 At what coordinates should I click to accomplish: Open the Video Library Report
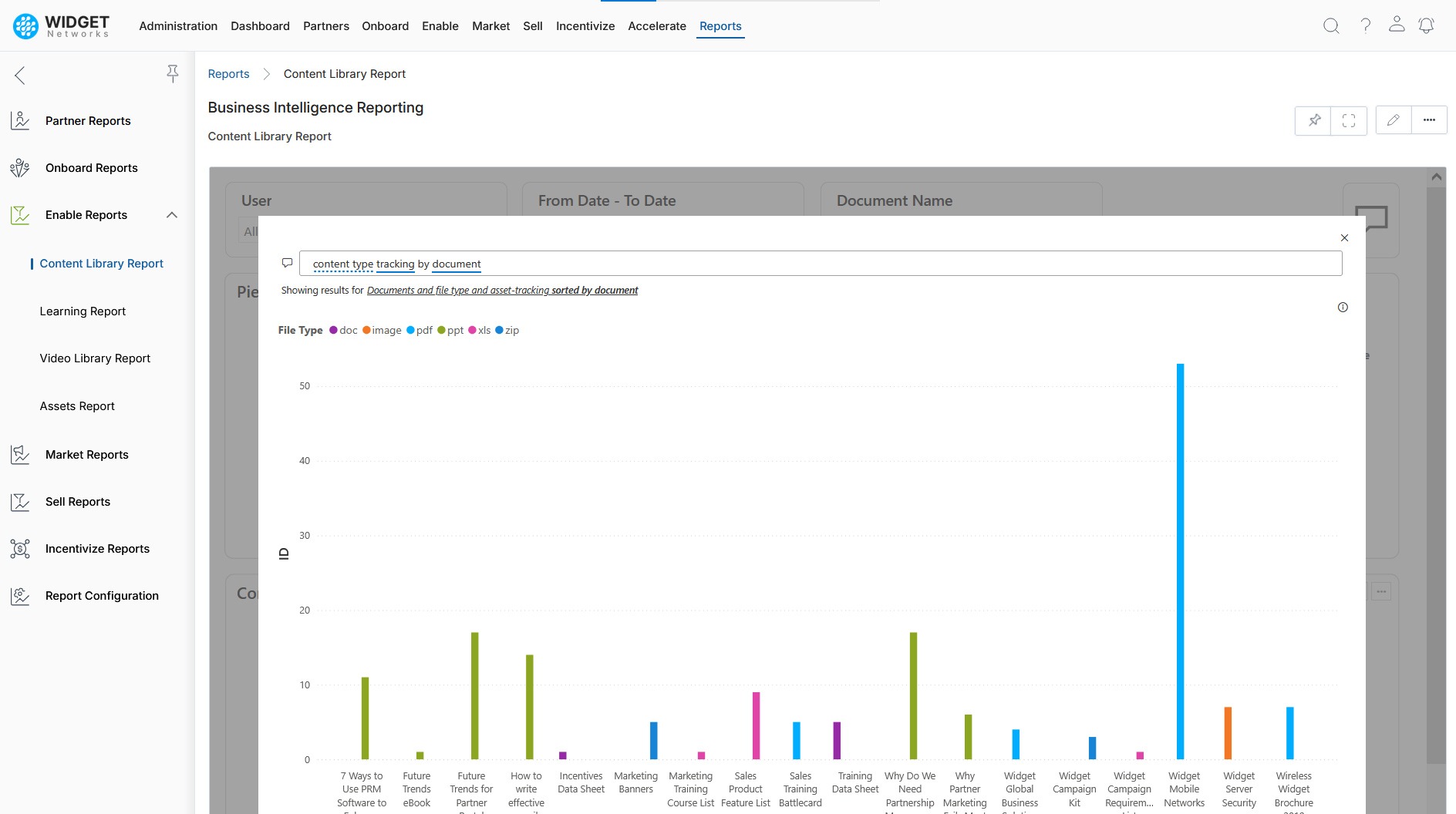click(x=95, y=358)
